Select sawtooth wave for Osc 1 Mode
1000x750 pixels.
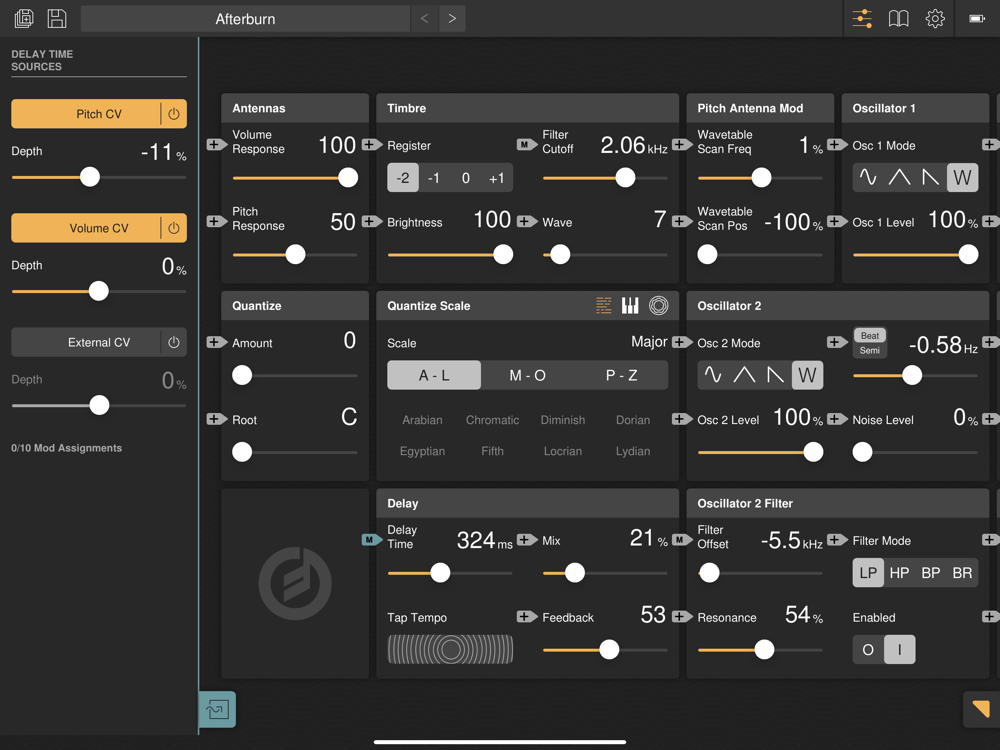point(930,177)
